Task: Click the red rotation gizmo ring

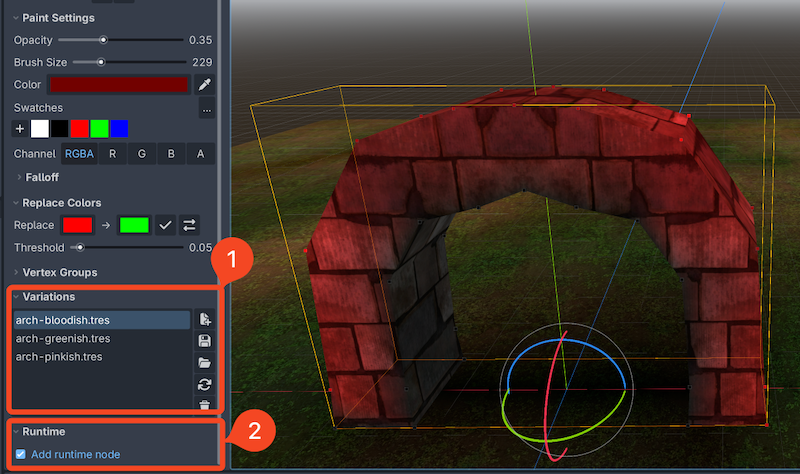Action: pos(546,398)
